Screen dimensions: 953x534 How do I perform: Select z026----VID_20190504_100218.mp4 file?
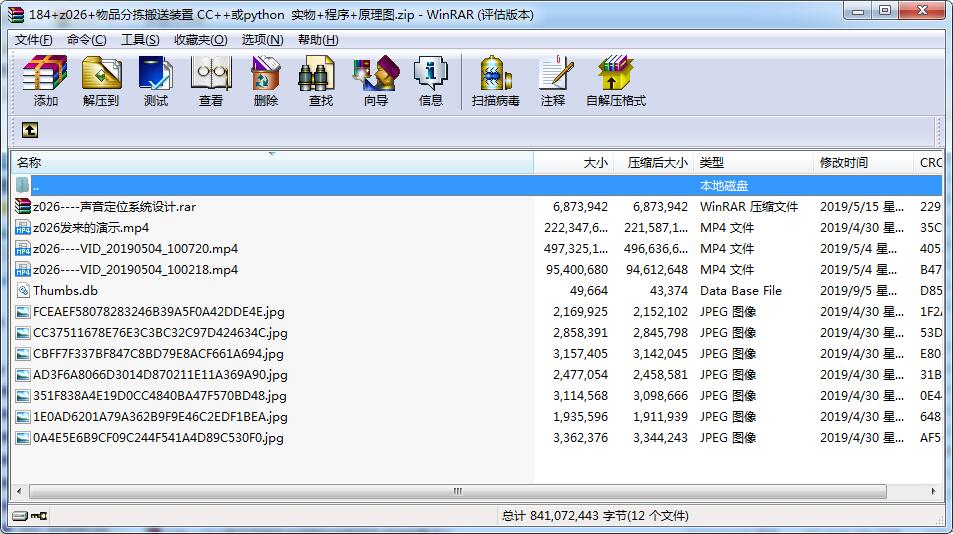136,270
